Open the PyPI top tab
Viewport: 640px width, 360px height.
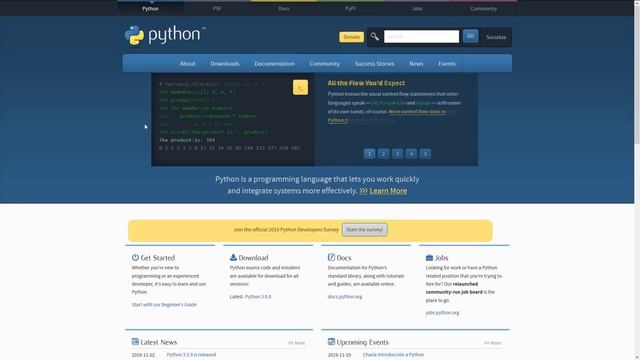(350, 8)
